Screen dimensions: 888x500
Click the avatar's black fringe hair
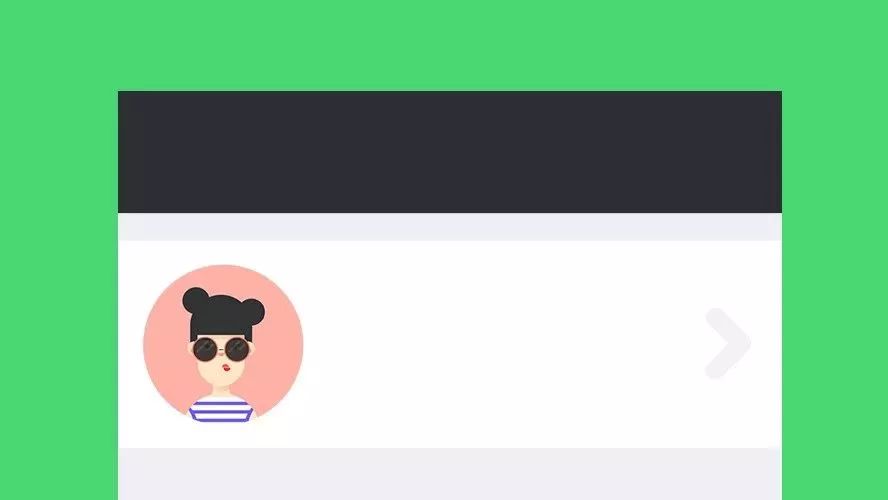[221, 321]
